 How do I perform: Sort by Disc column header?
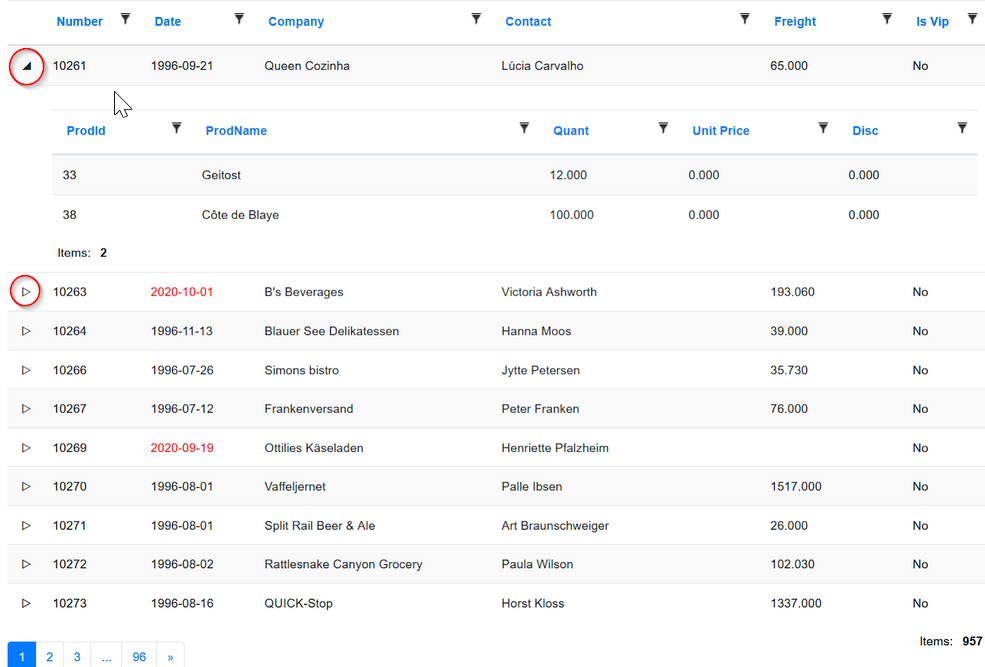(x=865, y=131)
